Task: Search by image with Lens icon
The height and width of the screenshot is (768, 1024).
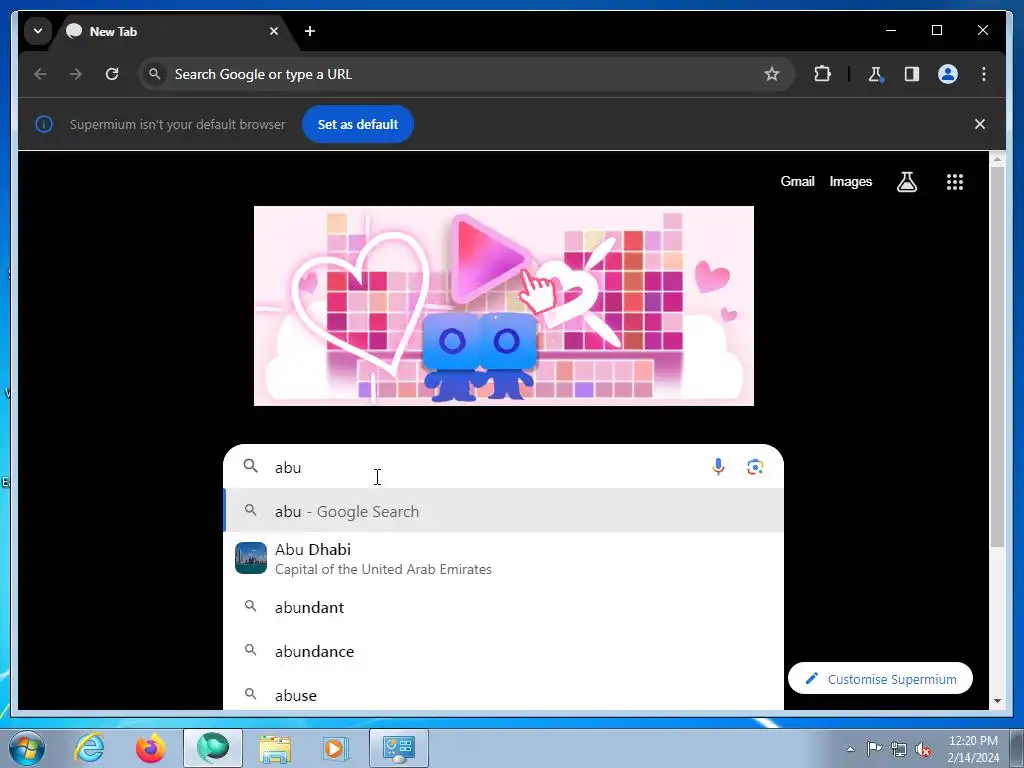Action: coord(755,466)
